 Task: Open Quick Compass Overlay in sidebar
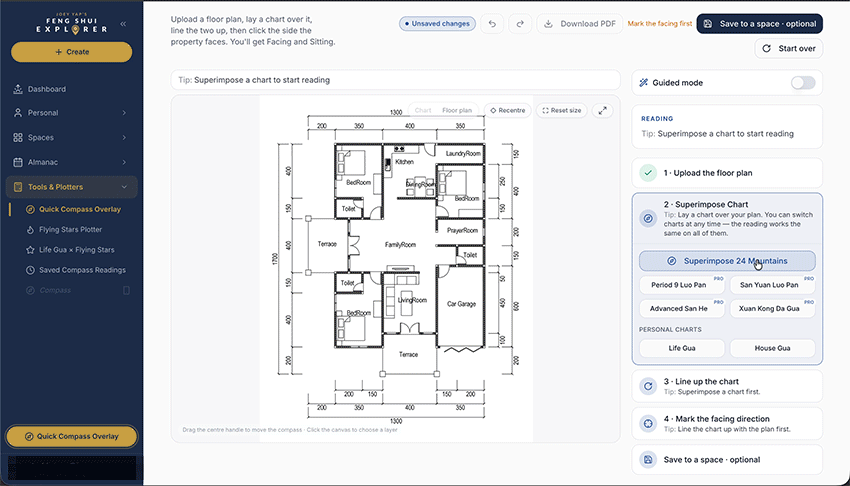(74, 209)
